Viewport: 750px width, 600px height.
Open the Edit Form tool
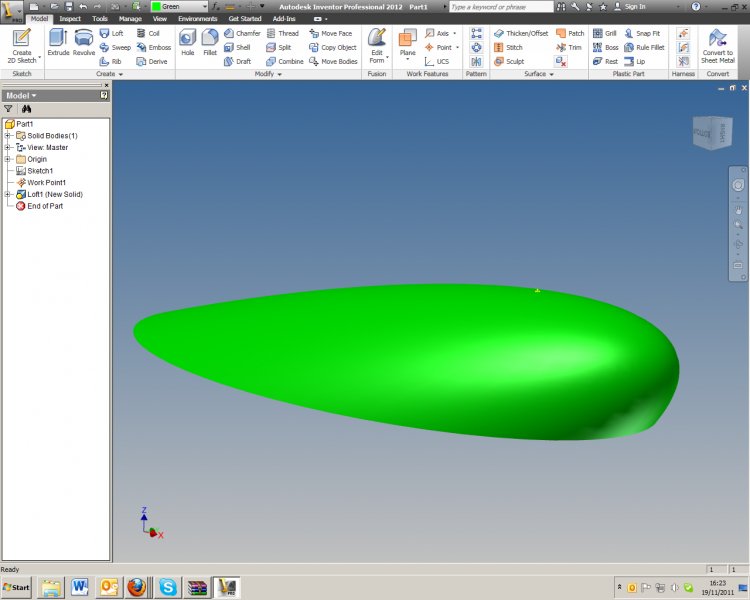pos(377,46)
